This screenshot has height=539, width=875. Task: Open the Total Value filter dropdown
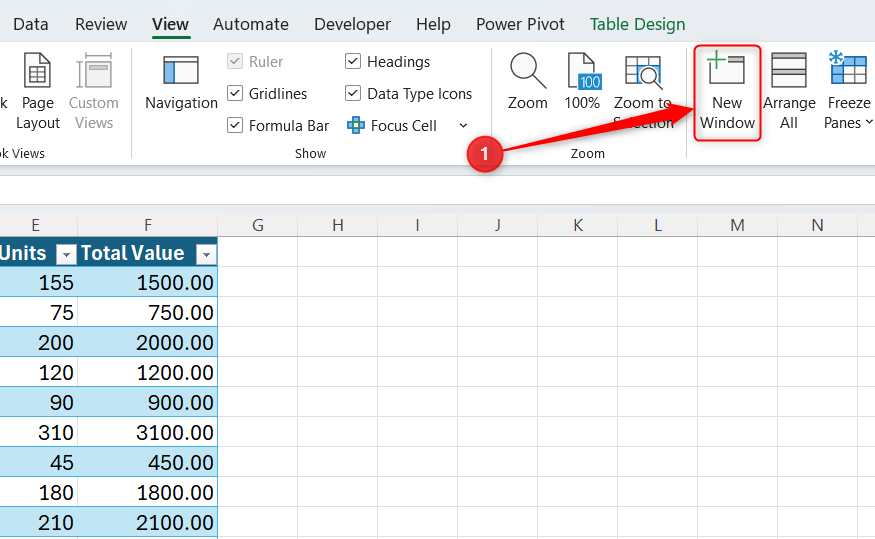click(206, 255)
